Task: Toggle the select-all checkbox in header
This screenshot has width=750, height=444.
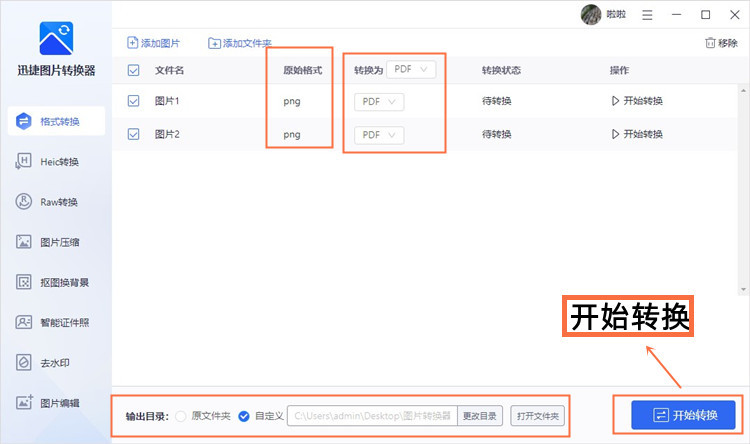Action: (133, 70)
